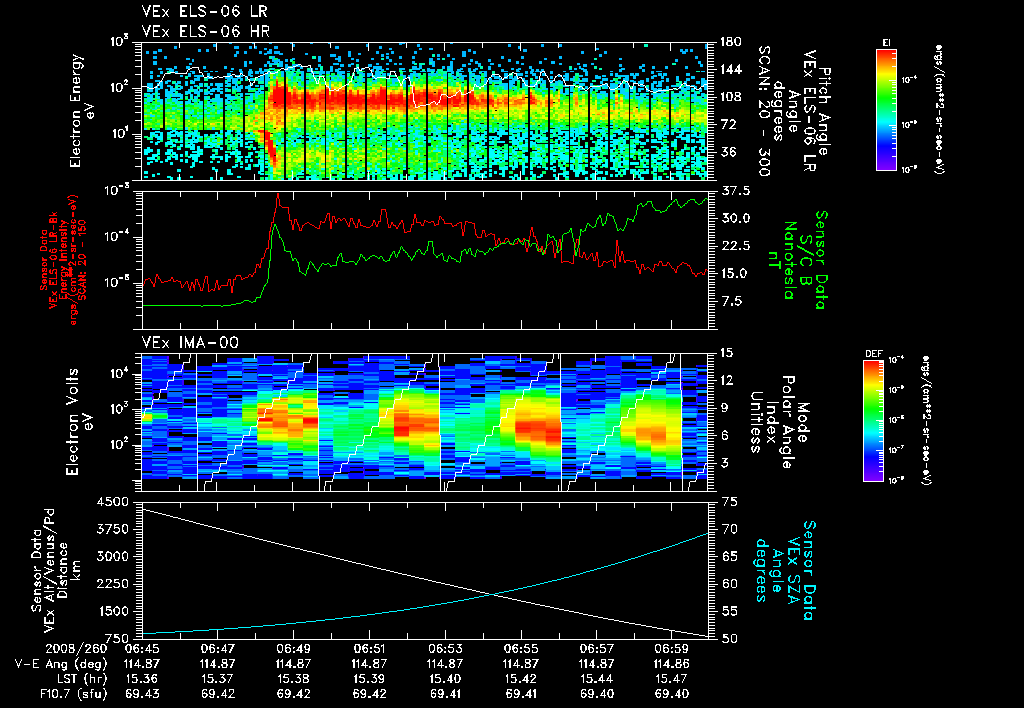Image resolution: width=1024 pixels, height=708 pixels.
Task: Click the 'VEx ELS-06 HR' title text
Action: [x=205, y=31]
